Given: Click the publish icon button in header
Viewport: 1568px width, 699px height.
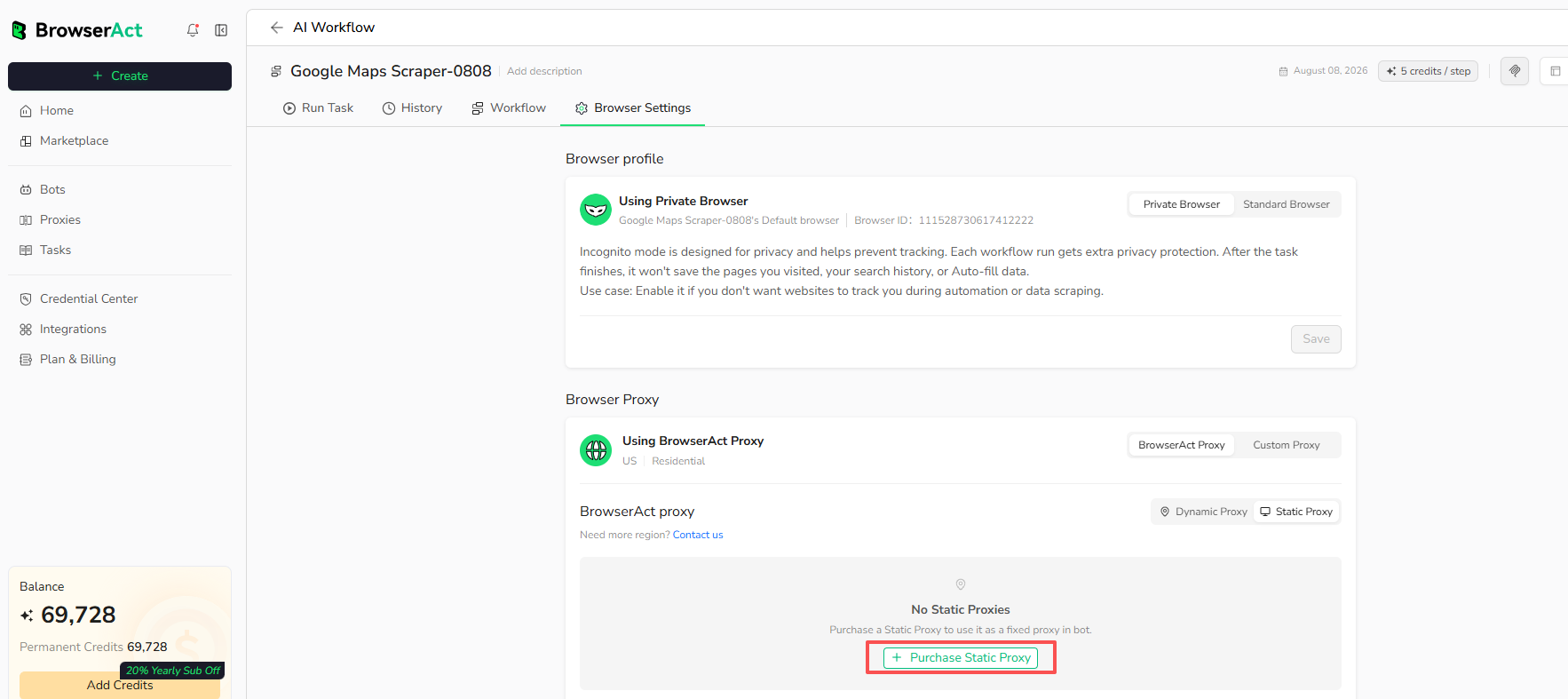Looking at the screenshot, I should pos(1515,71).
